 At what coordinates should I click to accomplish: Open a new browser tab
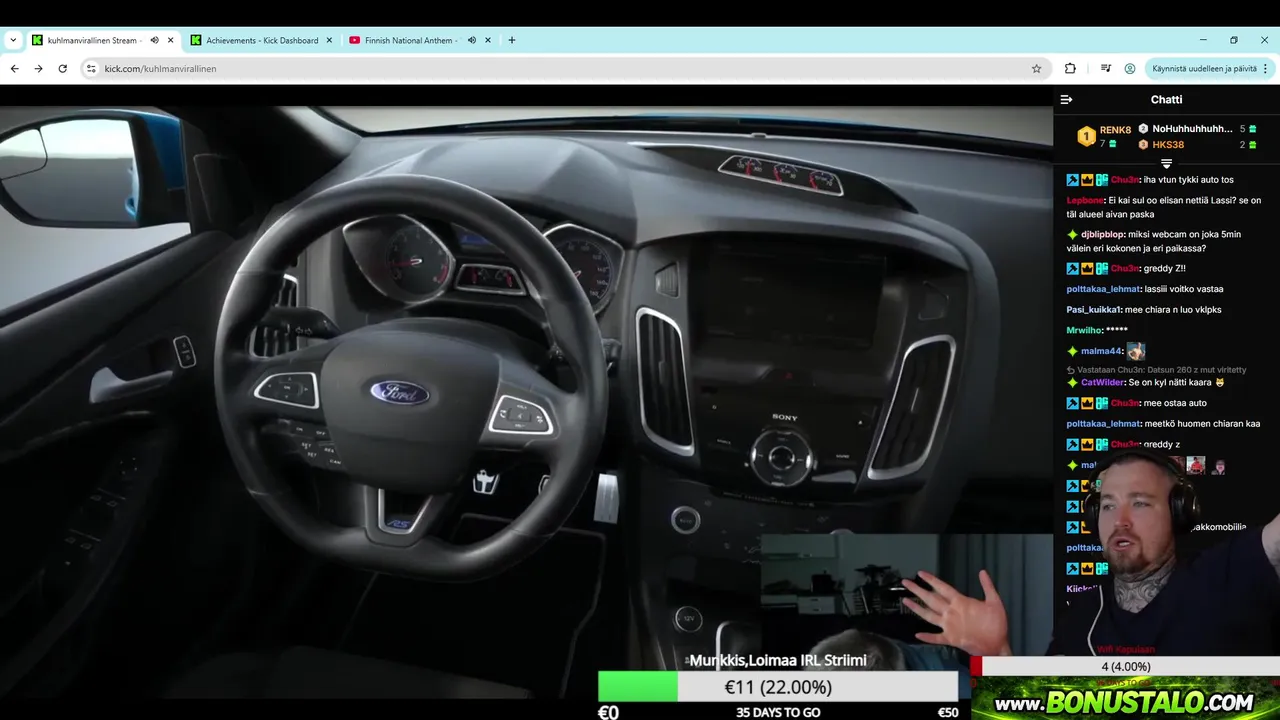pyautogui.click(x=512, y=40)
